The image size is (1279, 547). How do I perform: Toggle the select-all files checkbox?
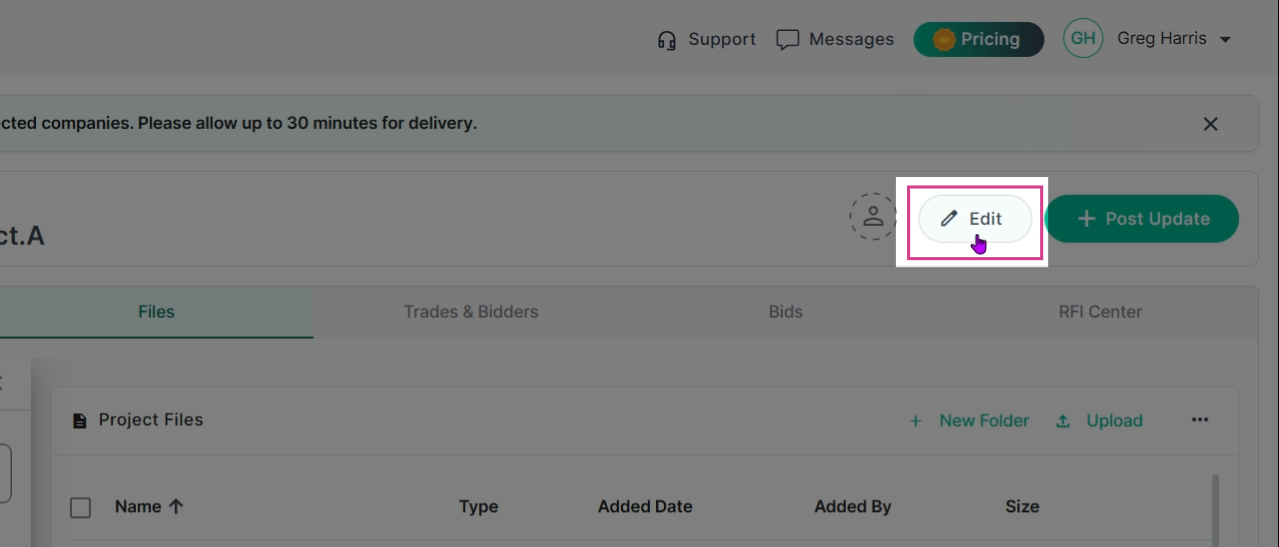(x=81, y=508)
